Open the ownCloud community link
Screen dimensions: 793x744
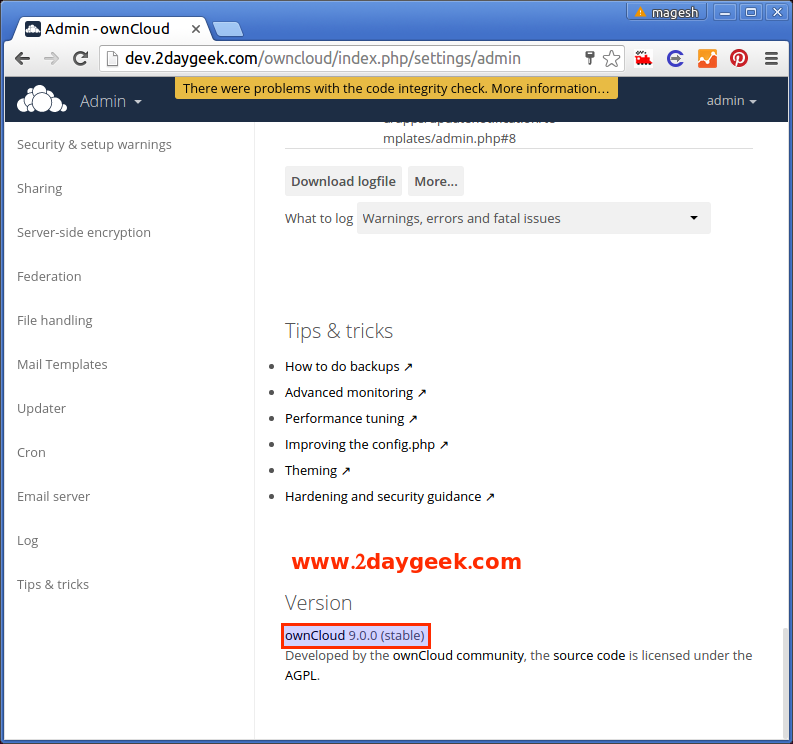pyautogui.click(x=458, y=655)
